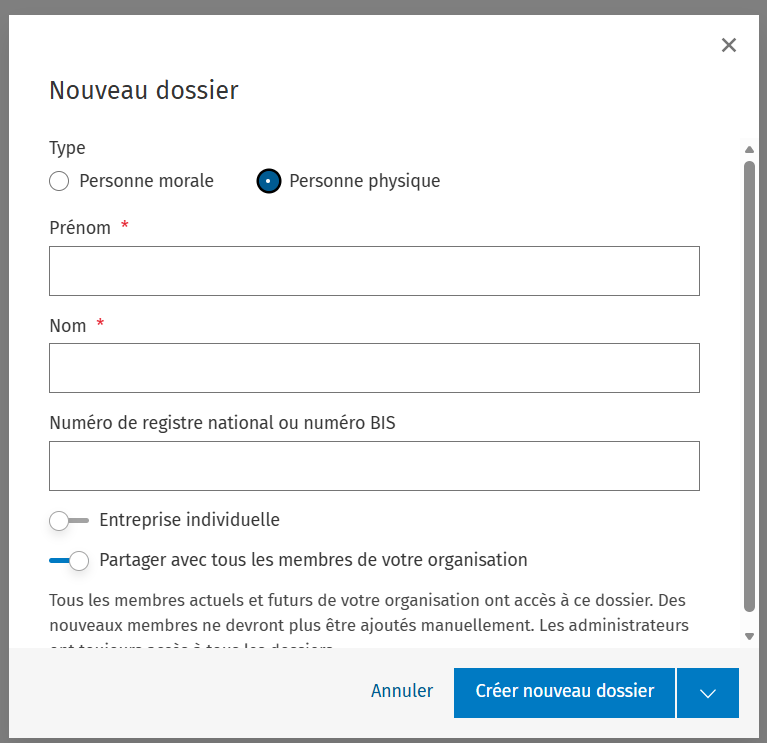The width and height of the screenshot is (767, 743).
Task: Open the dropdown arrow beside Créer nouveau dossier
Action: pos(708,693)
